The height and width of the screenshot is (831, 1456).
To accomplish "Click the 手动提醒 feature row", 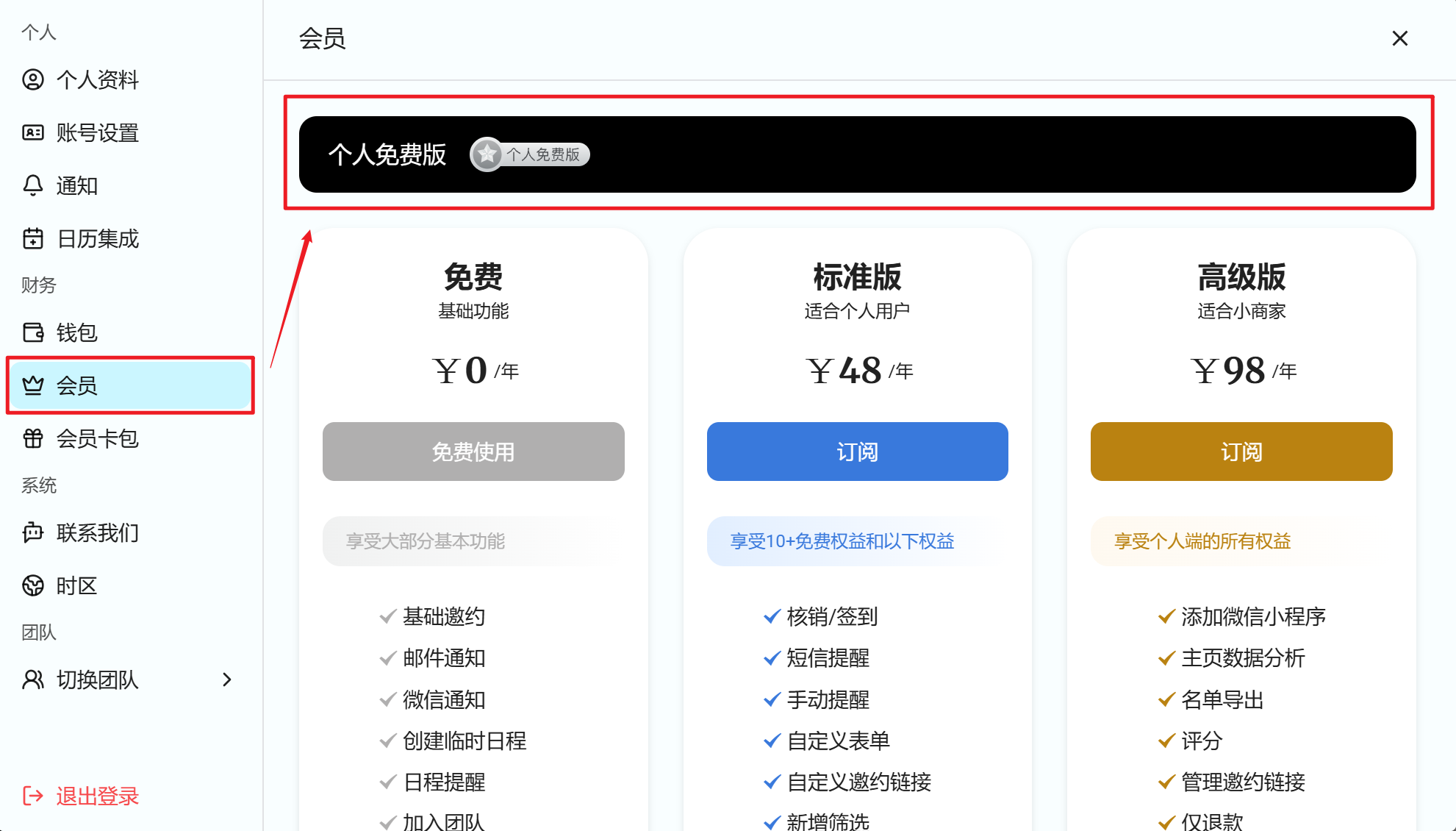I will (x=817, y=699).
